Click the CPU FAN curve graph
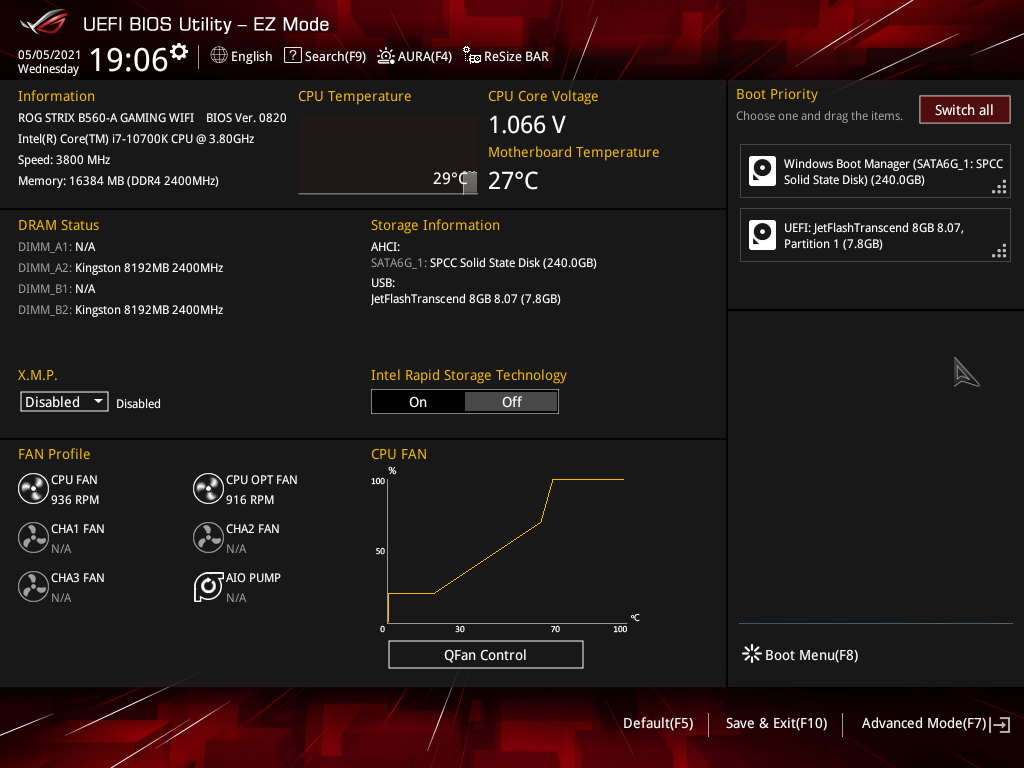This screenshot has height=768, width=1024. (506, 549)
